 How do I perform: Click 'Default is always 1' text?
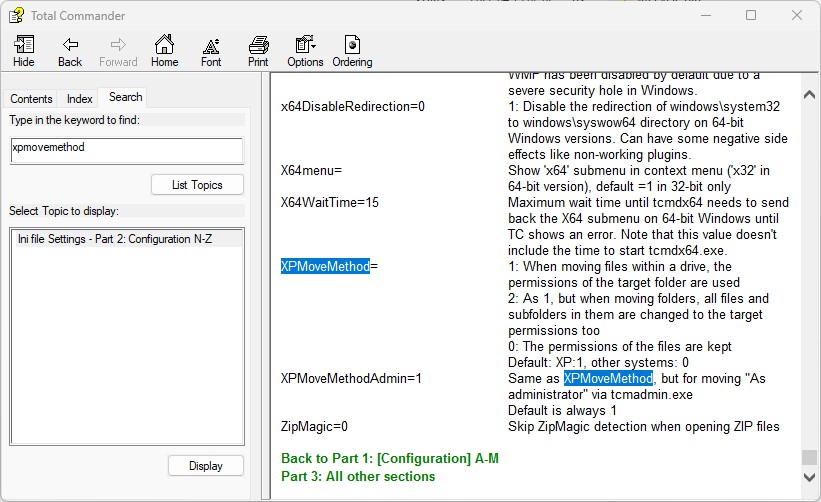(562, 410)
